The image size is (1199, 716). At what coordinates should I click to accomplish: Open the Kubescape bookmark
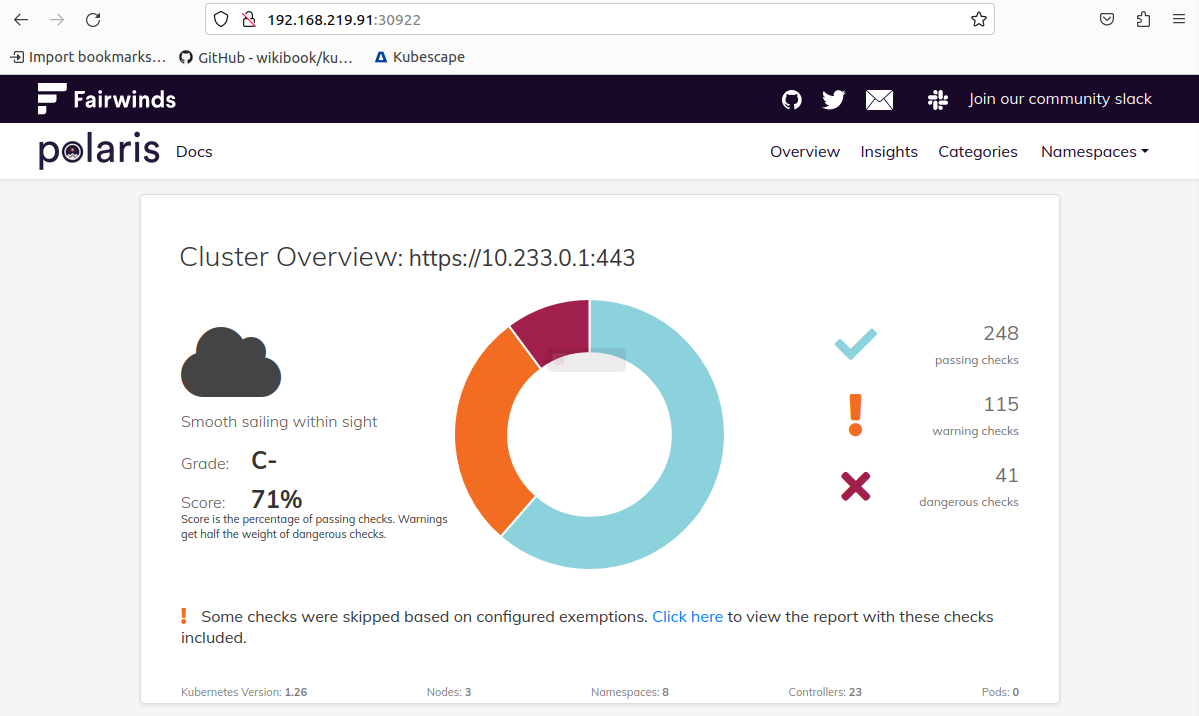(x=420, y=57)
